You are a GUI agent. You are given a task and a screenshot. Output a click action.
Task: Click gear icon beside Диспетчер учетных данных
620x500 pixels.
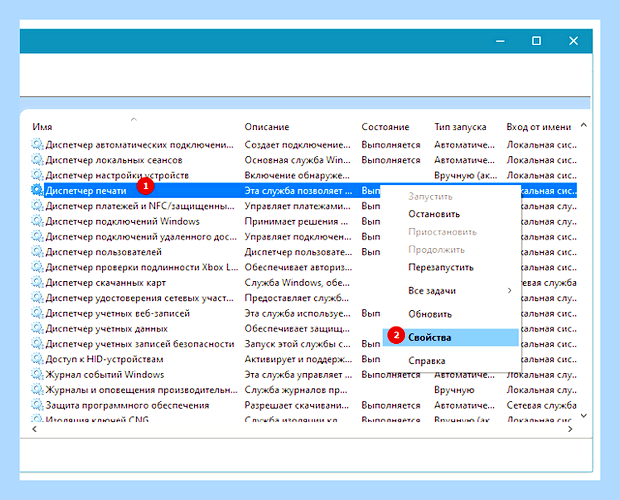coord(37,328)
